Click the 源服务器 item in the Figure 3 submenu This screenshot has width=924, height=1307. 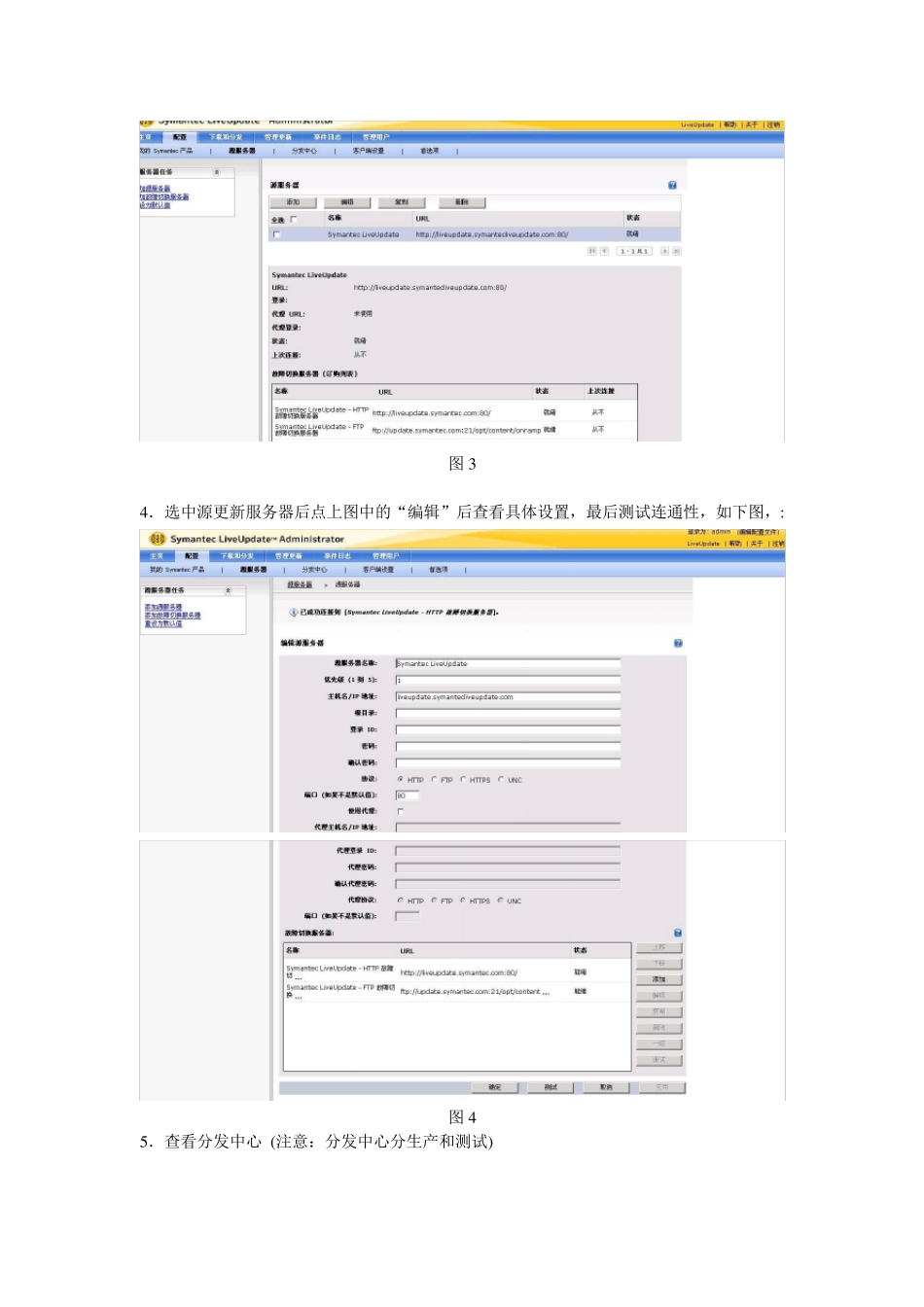(x=242, y=151)
